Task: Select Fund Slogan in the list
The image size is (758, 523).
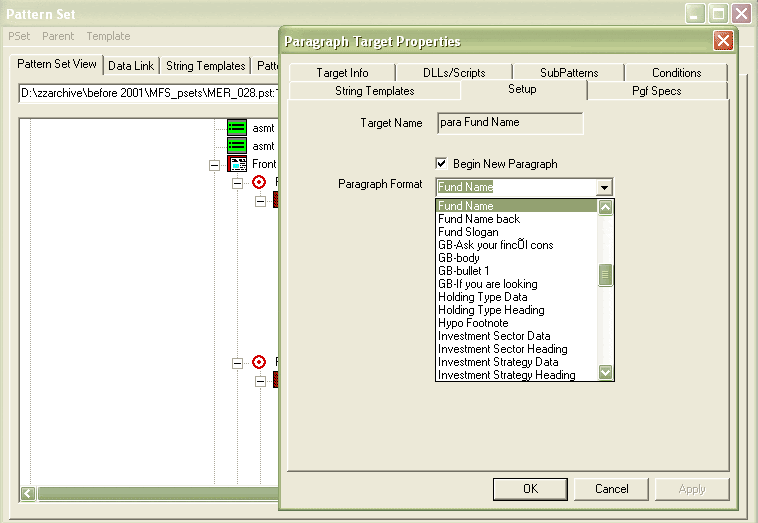Action: point(517,232)
